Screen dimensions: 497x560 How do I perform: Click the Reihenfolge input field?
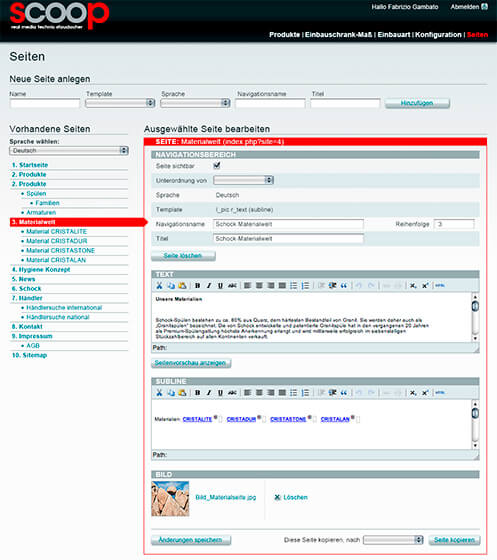point(454,224)
